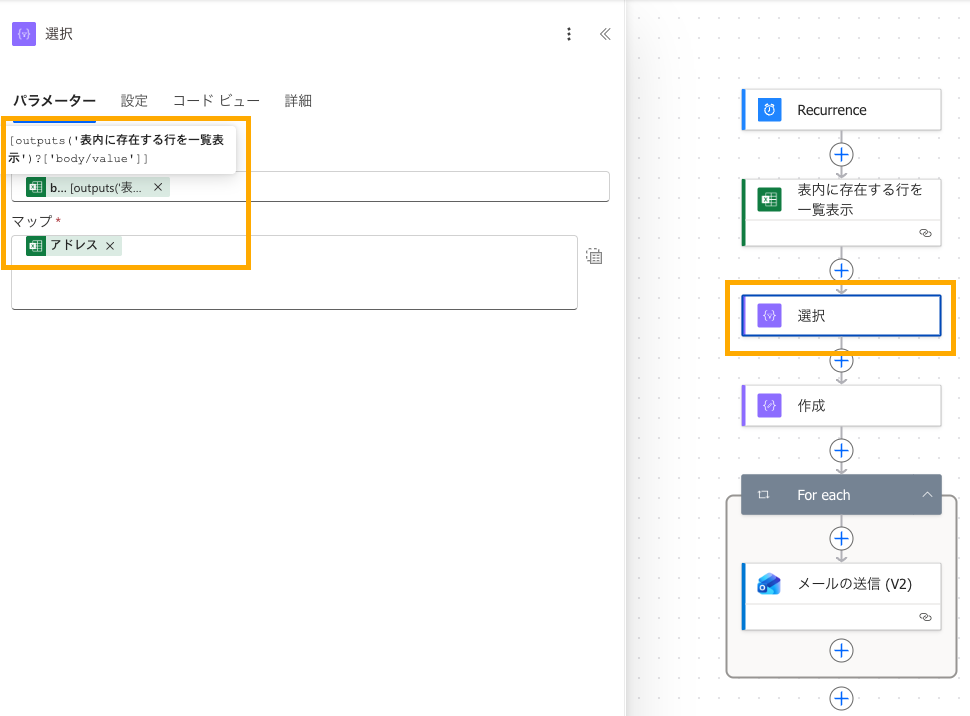970x716 pixels.
Task: Switch to the 設定 tab
Action: 134,100
